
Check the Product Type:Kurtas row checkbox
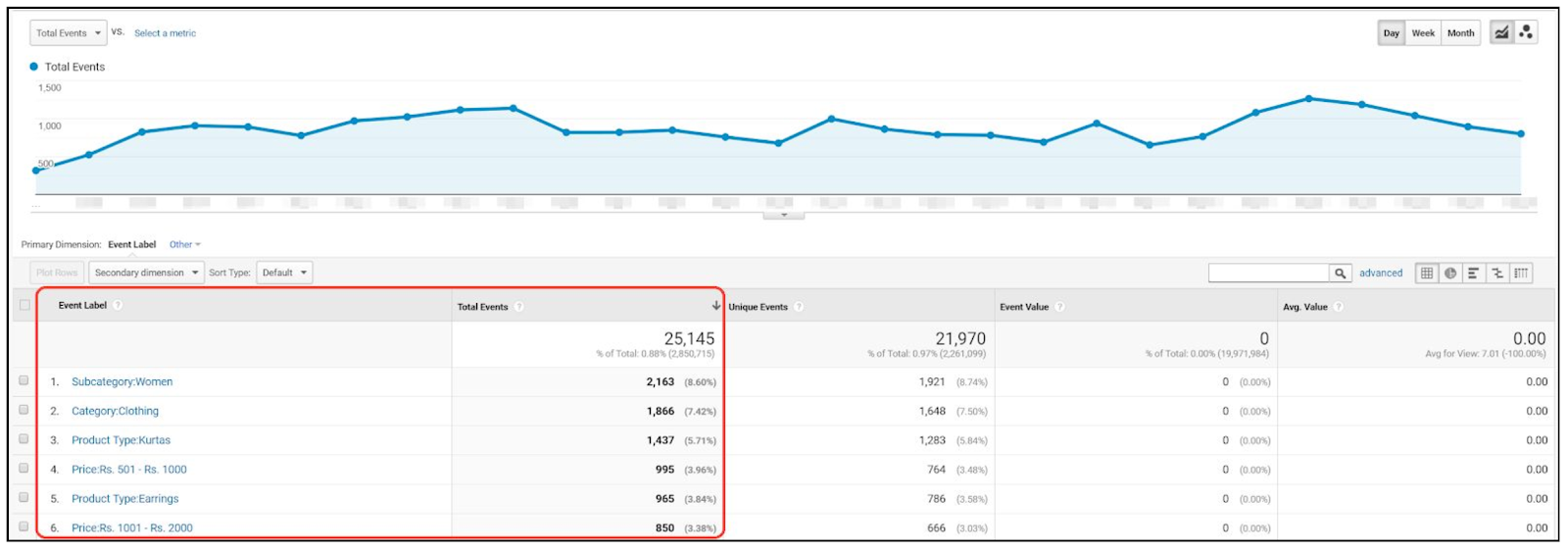click(24, 439)
